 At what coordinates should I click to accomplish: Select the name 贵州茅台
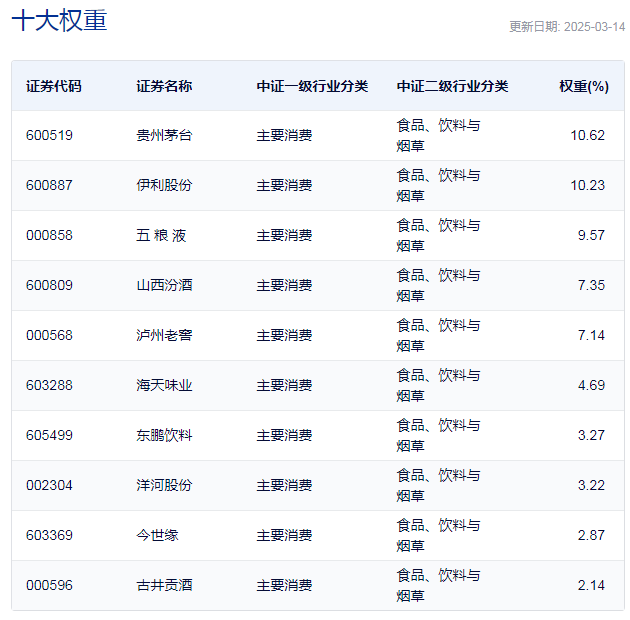164,135
